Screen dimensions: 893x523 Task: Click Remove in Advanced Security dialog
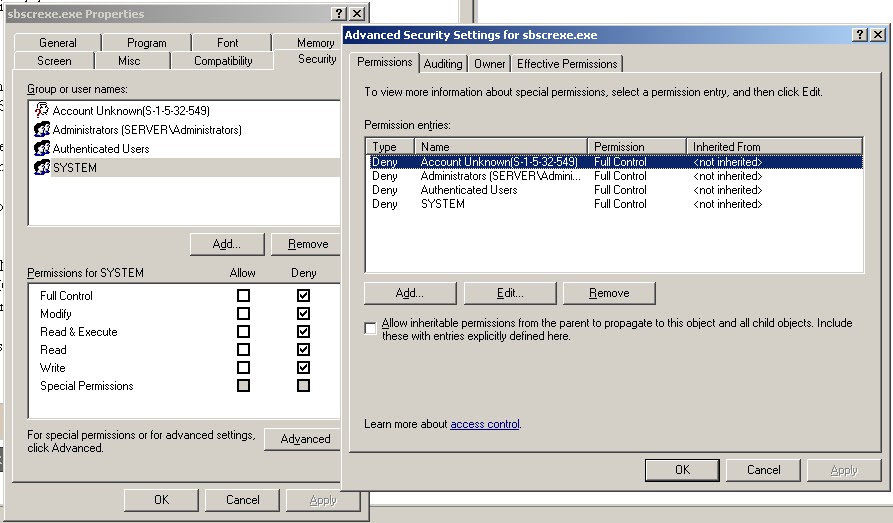tap(609, 293)
